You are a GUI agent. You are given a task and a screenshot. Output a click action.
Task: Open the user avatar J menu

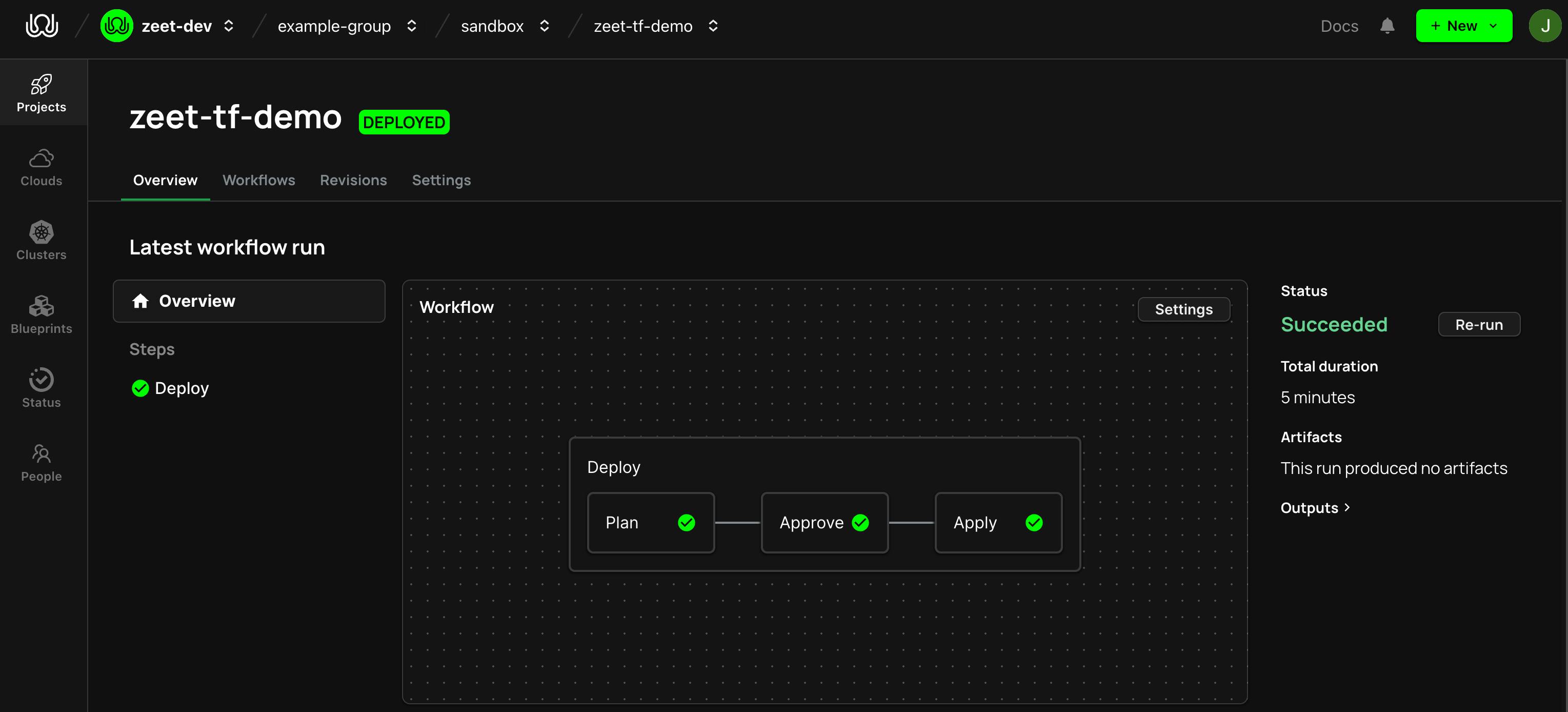click(1545, 26)
